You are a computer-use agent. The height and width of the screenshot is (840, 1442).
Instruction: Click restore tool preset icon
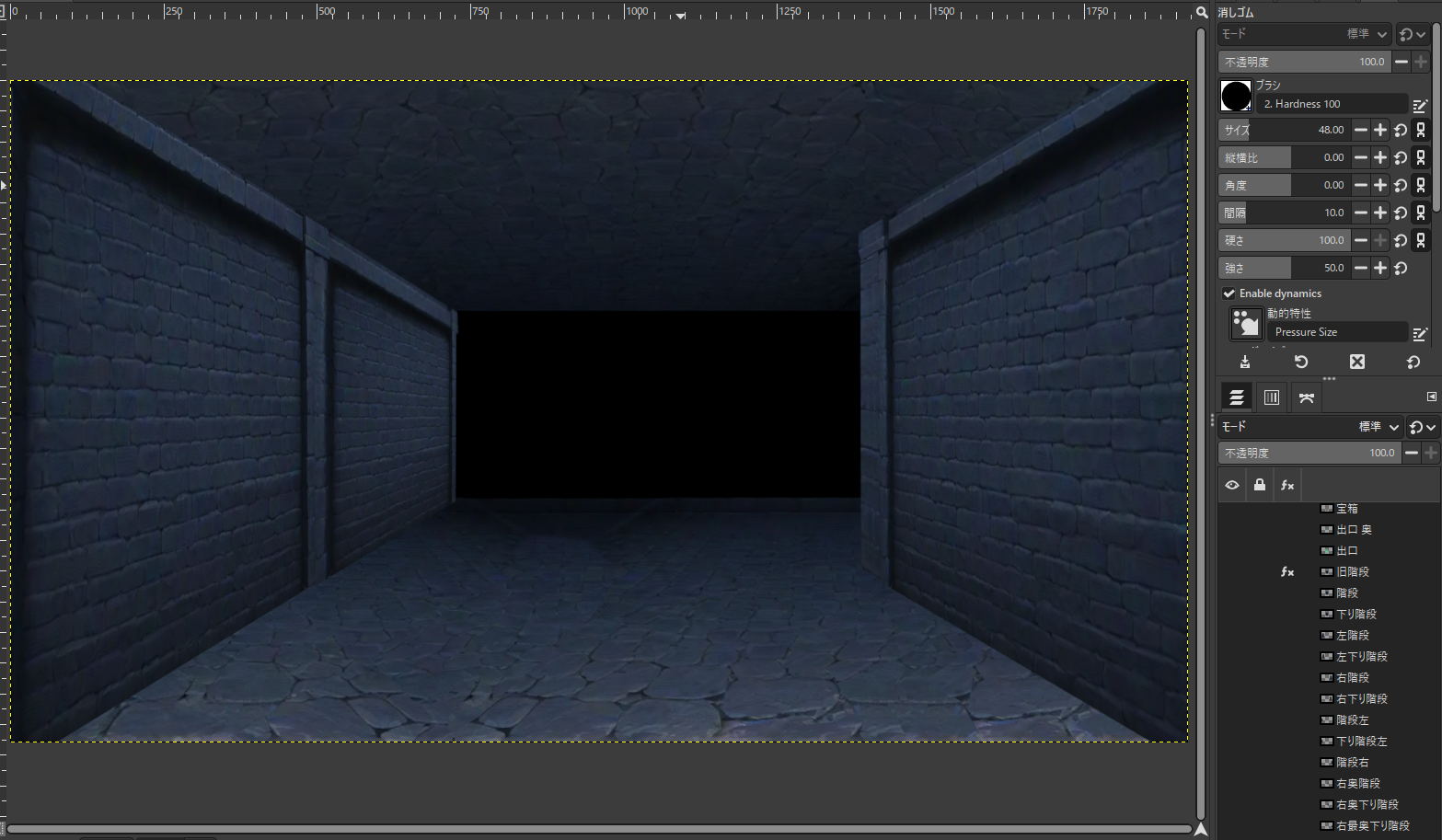pyautogui.click(x=1301, y=362)
